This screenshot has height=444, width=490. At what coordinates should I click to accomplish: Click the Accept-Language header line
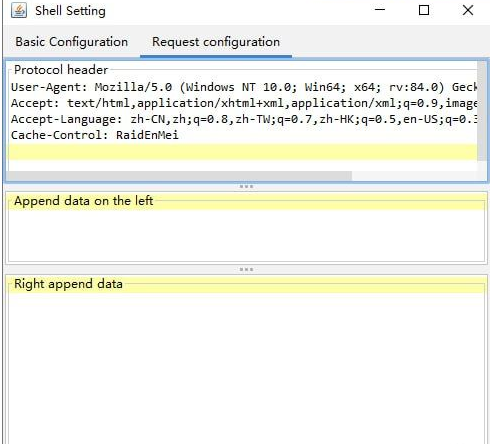click(x=244, y=119)
